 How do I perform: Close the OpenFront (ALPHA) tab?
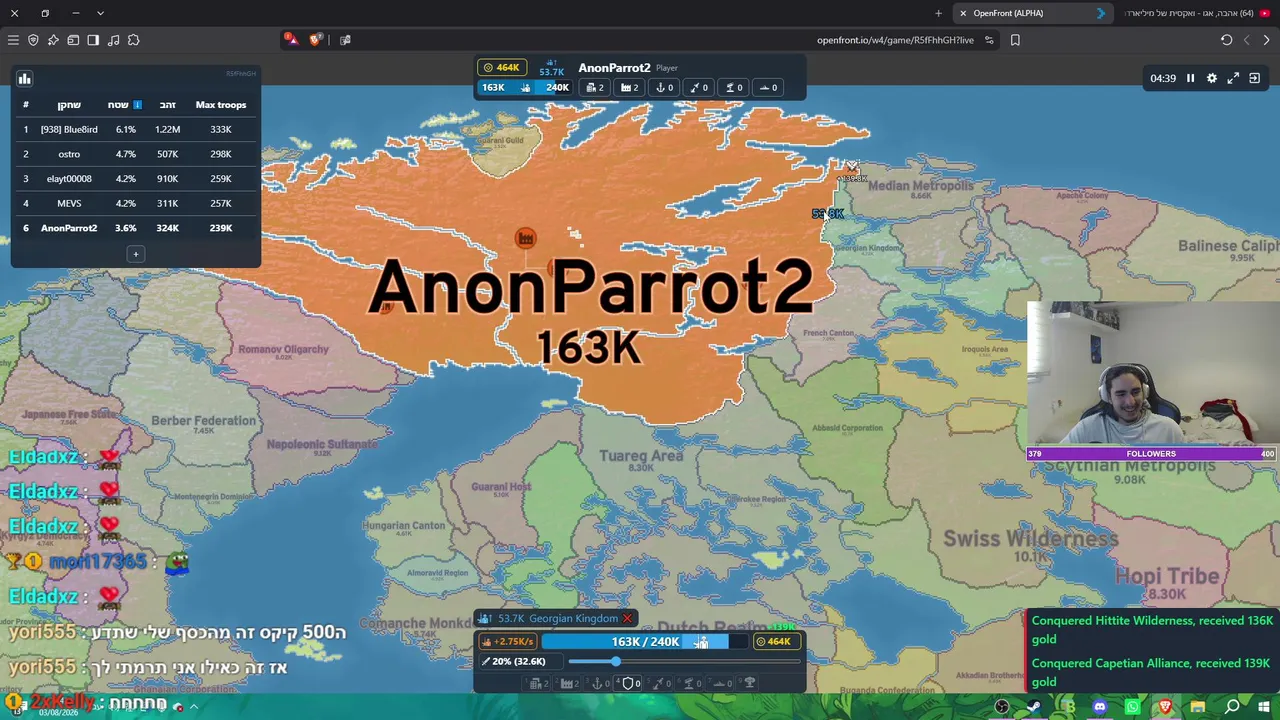[963, 13]
